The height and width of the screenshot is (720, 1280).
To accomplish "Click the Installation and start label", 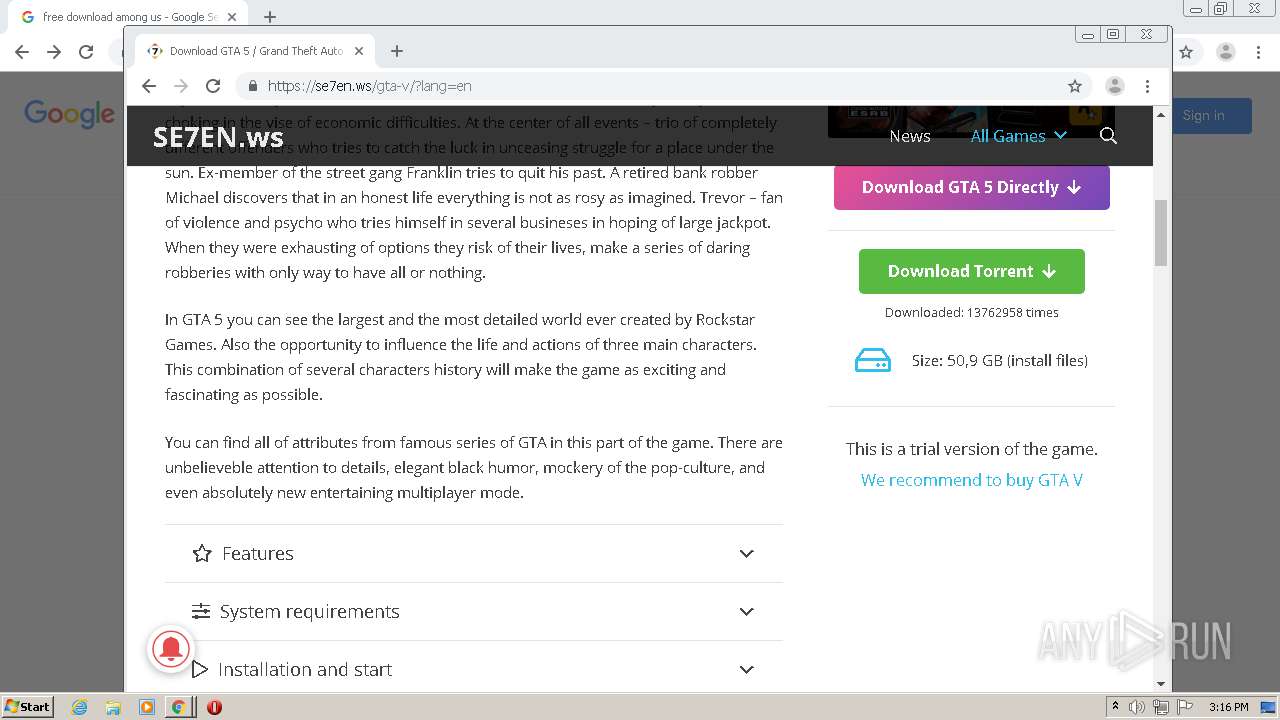I will point(305,669).
